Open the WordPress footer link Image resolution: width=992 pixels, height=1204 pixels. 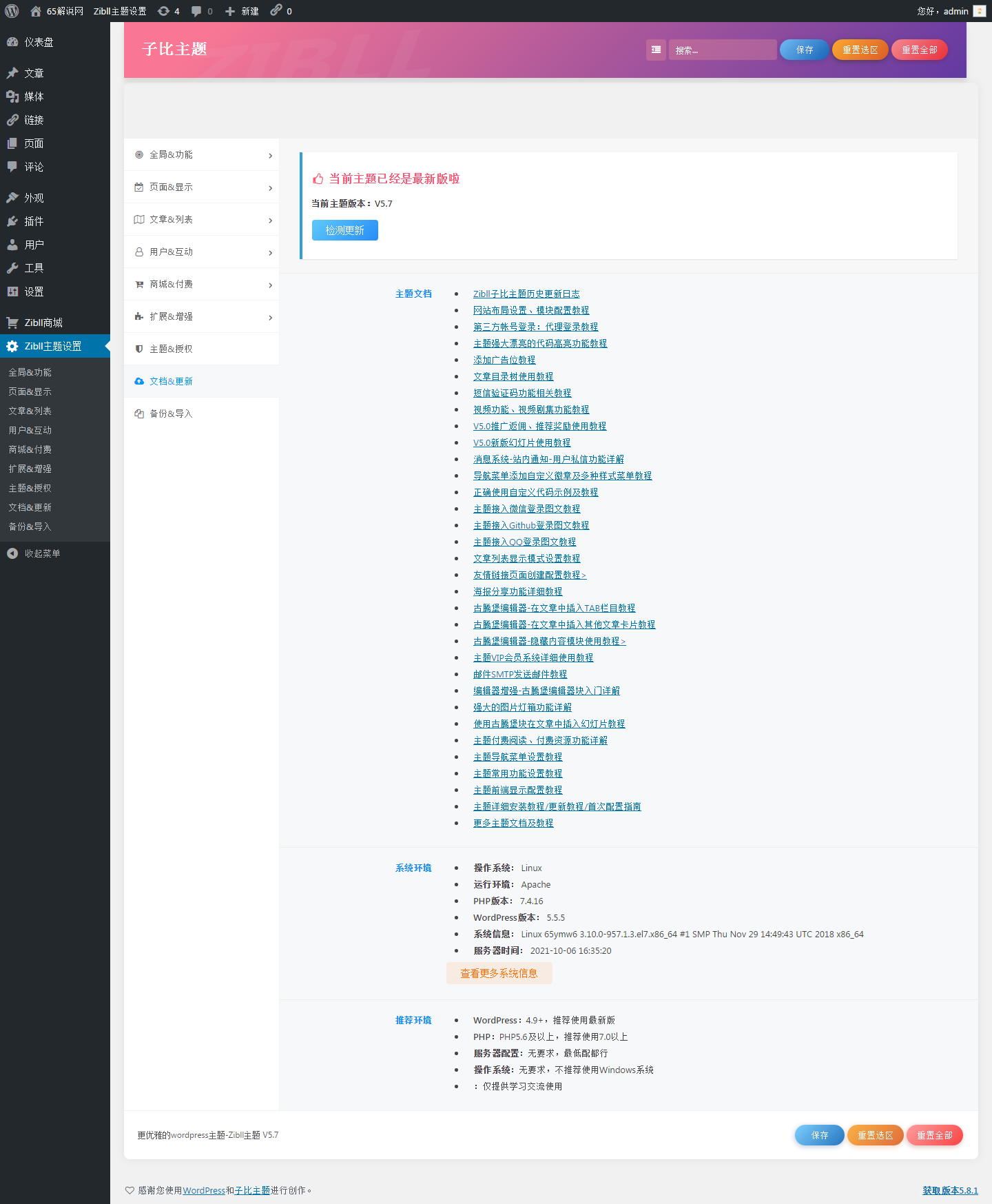click(x=204, y=1190)
